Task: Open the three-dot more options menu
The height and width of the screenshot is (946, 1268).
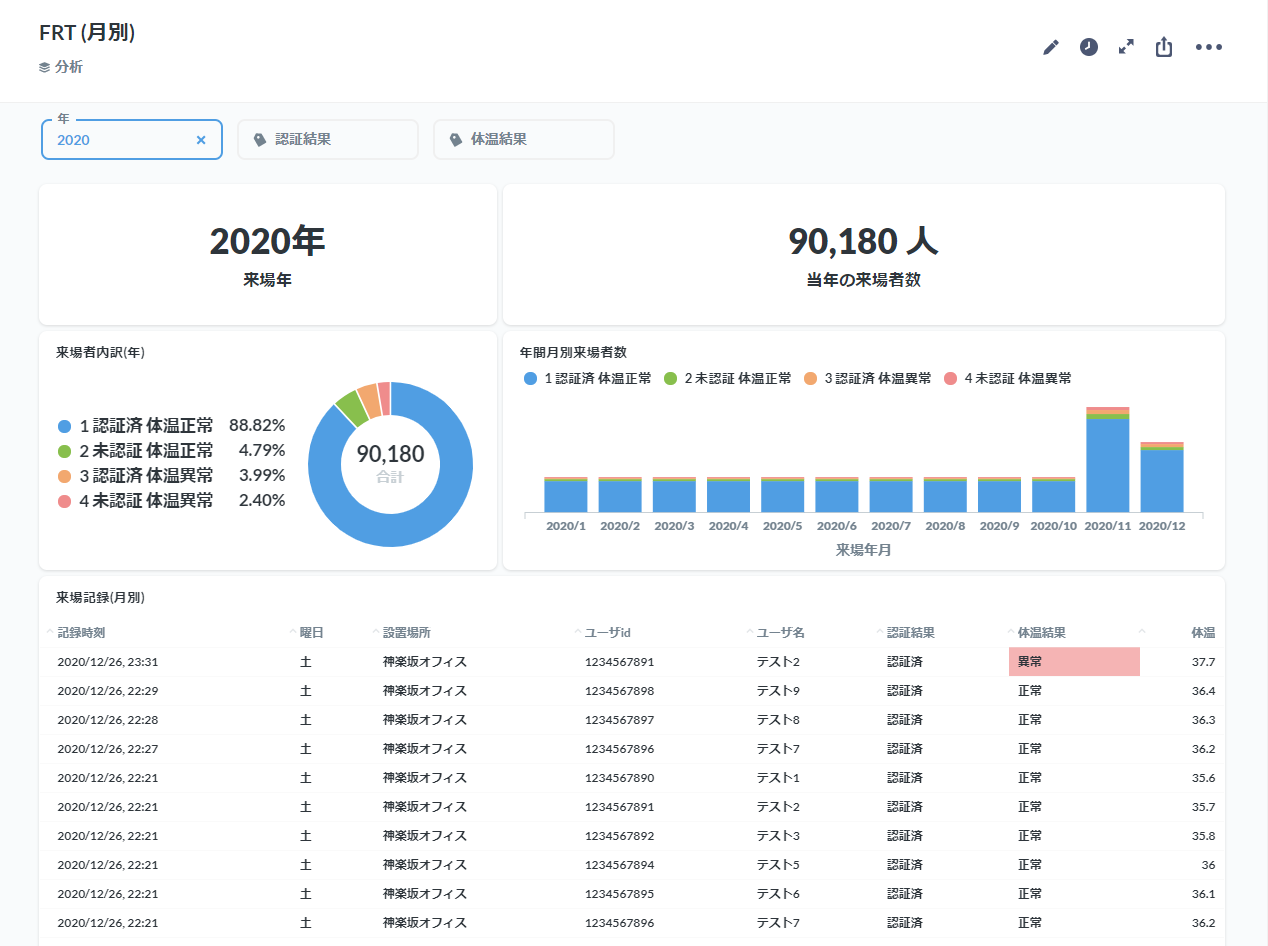Action: [1209, 47]
